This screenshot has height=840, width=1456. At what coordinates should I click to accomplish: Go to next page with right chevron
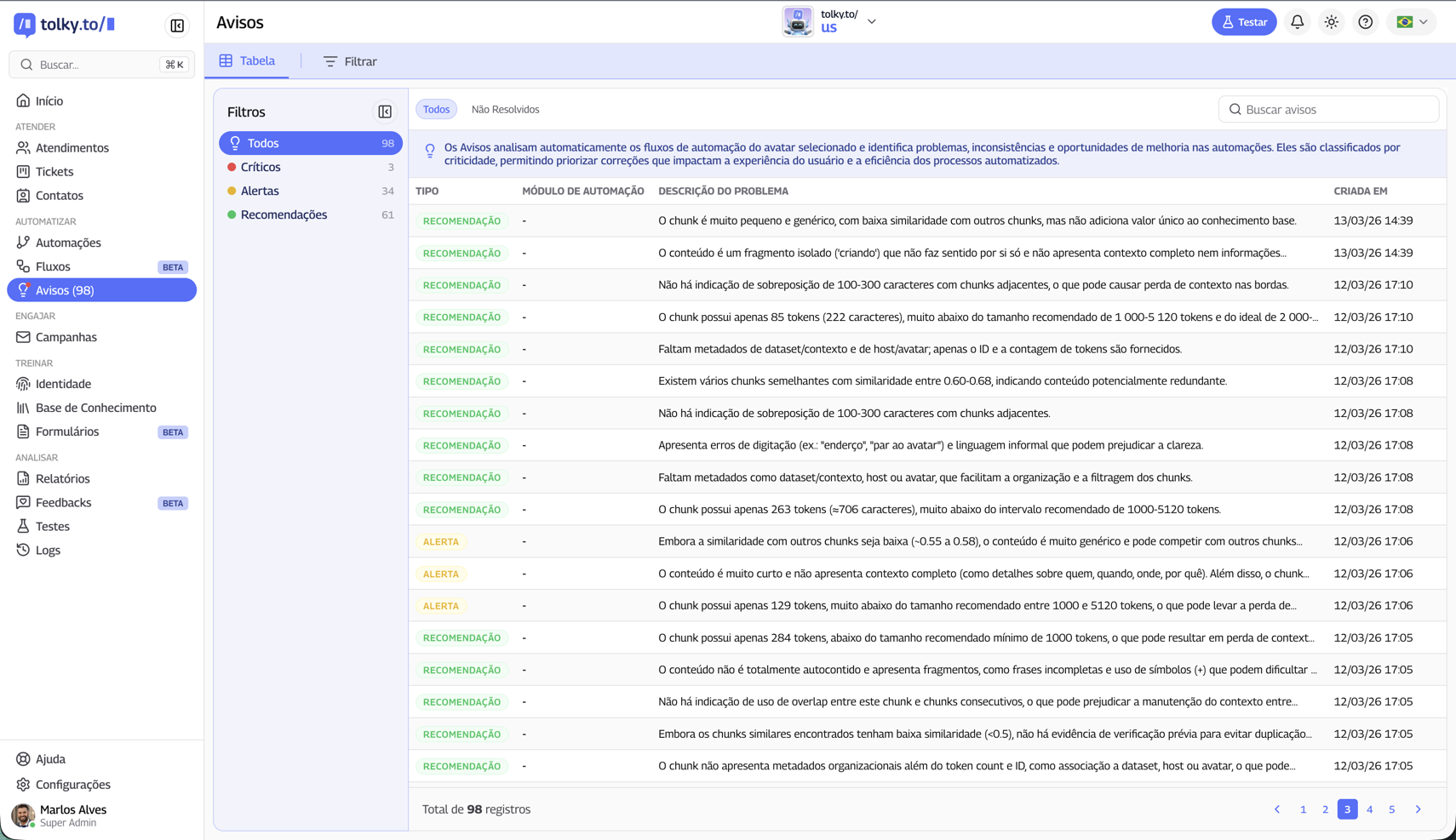click(x=1418, y=809)
